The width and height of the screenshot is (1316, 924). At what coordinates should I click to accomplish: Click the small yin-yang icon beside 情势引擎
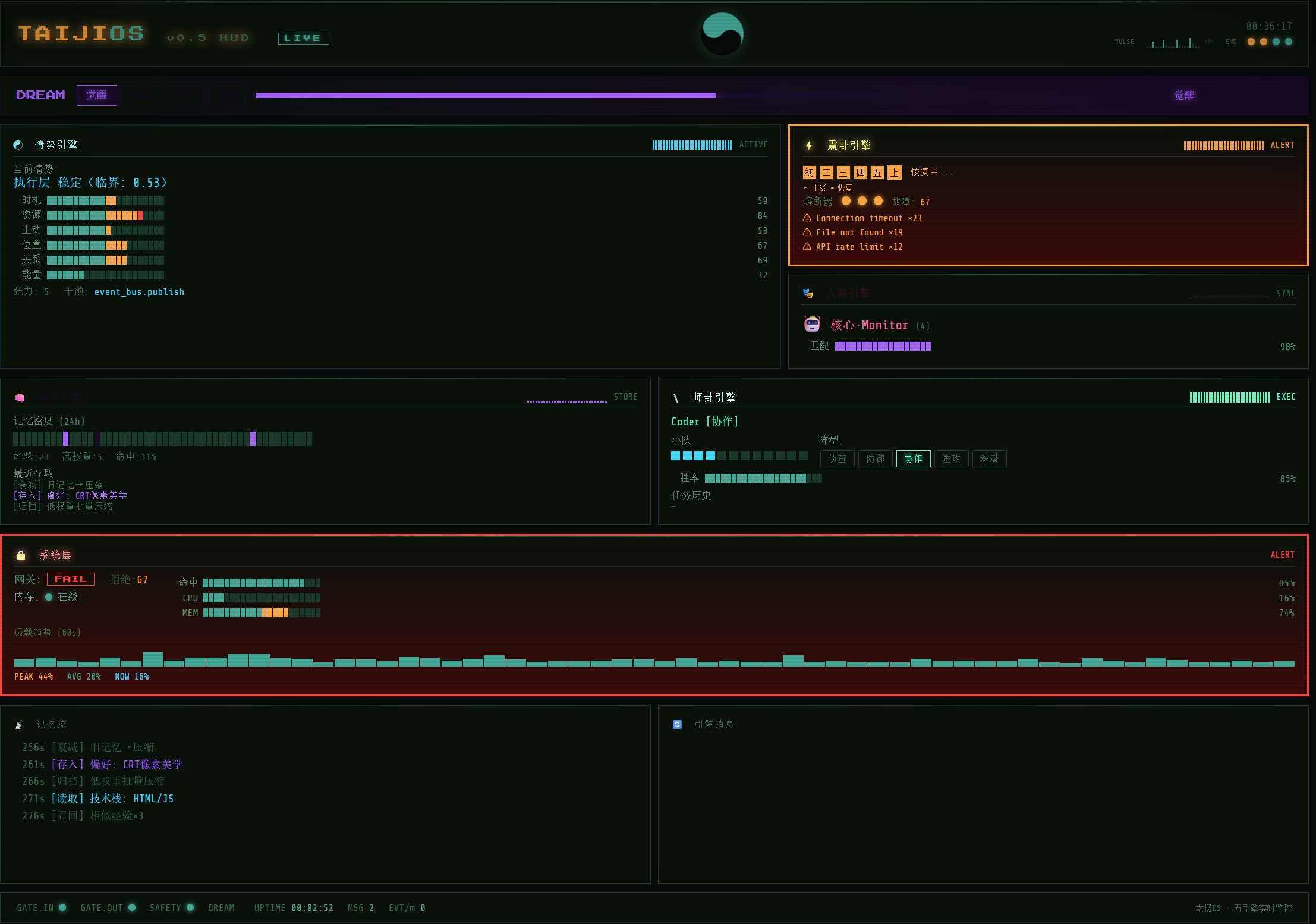point(18,144)
